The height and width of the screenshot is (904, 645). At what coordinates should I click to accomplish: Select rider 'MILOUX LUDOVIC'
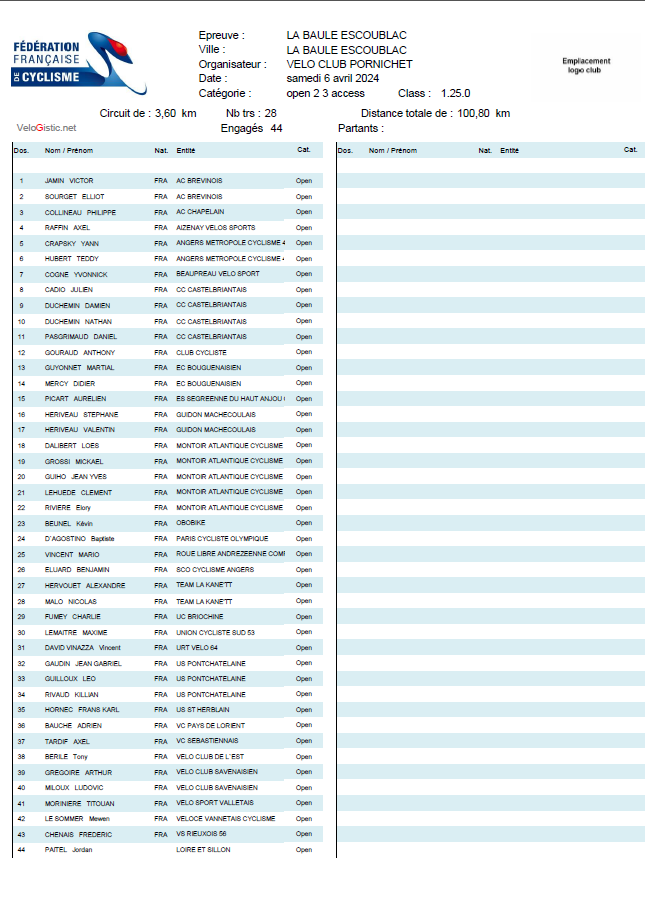click(x=74, y=788)
